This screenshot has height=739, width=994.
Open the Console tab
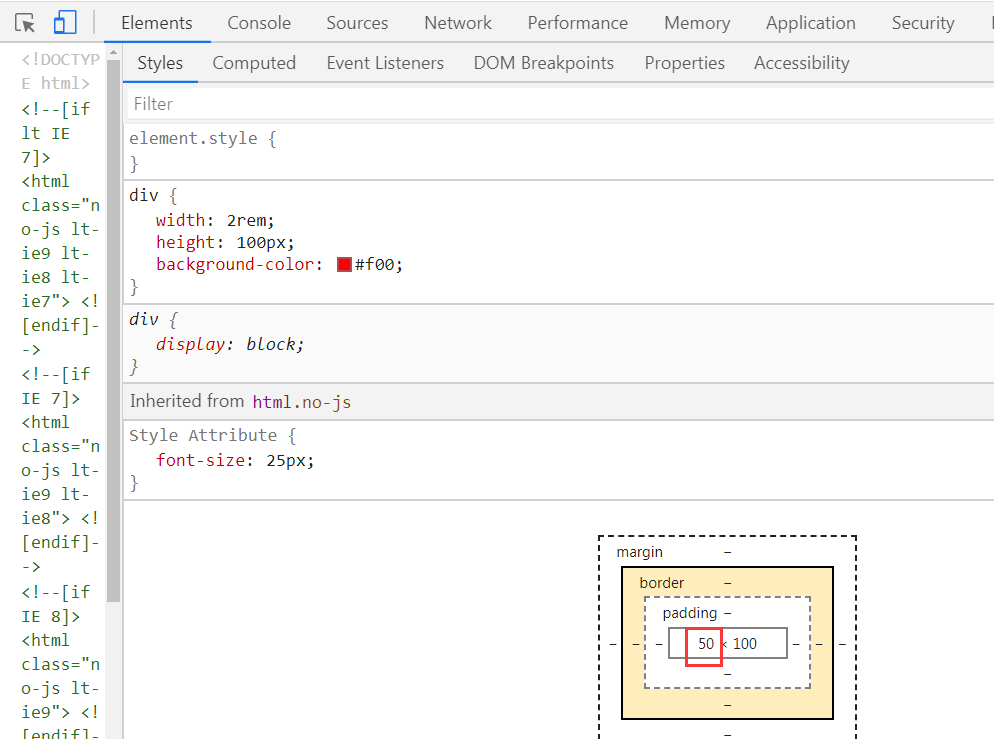[259, 23]
